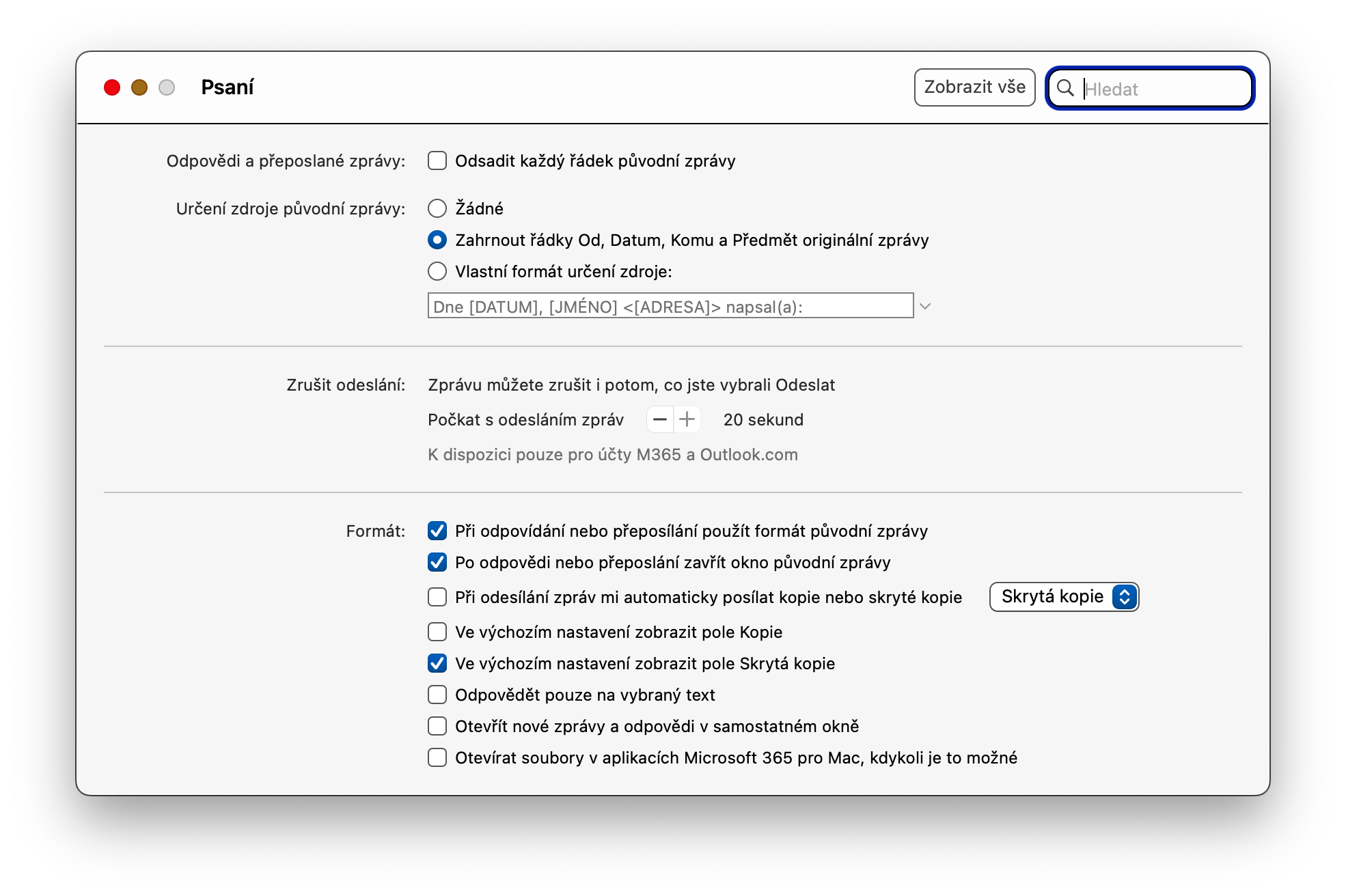Screen dimensions: 1346x896
Task: Select Zahrnout řádky Od, Datum, Komu option
Action: (437, 240)
